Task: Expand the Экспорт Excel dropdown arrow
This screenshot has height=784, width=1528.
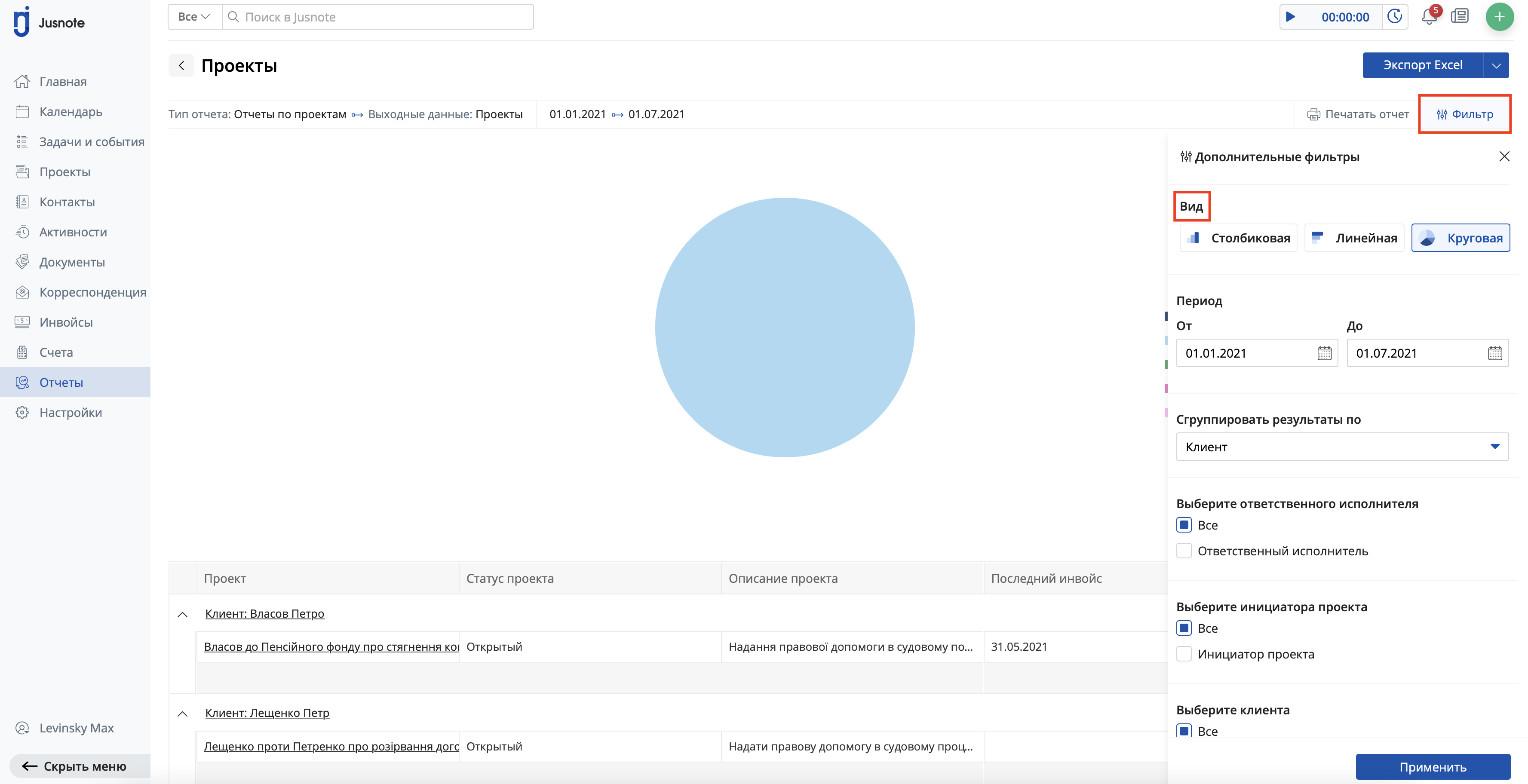Action: tap(1496, 65)
